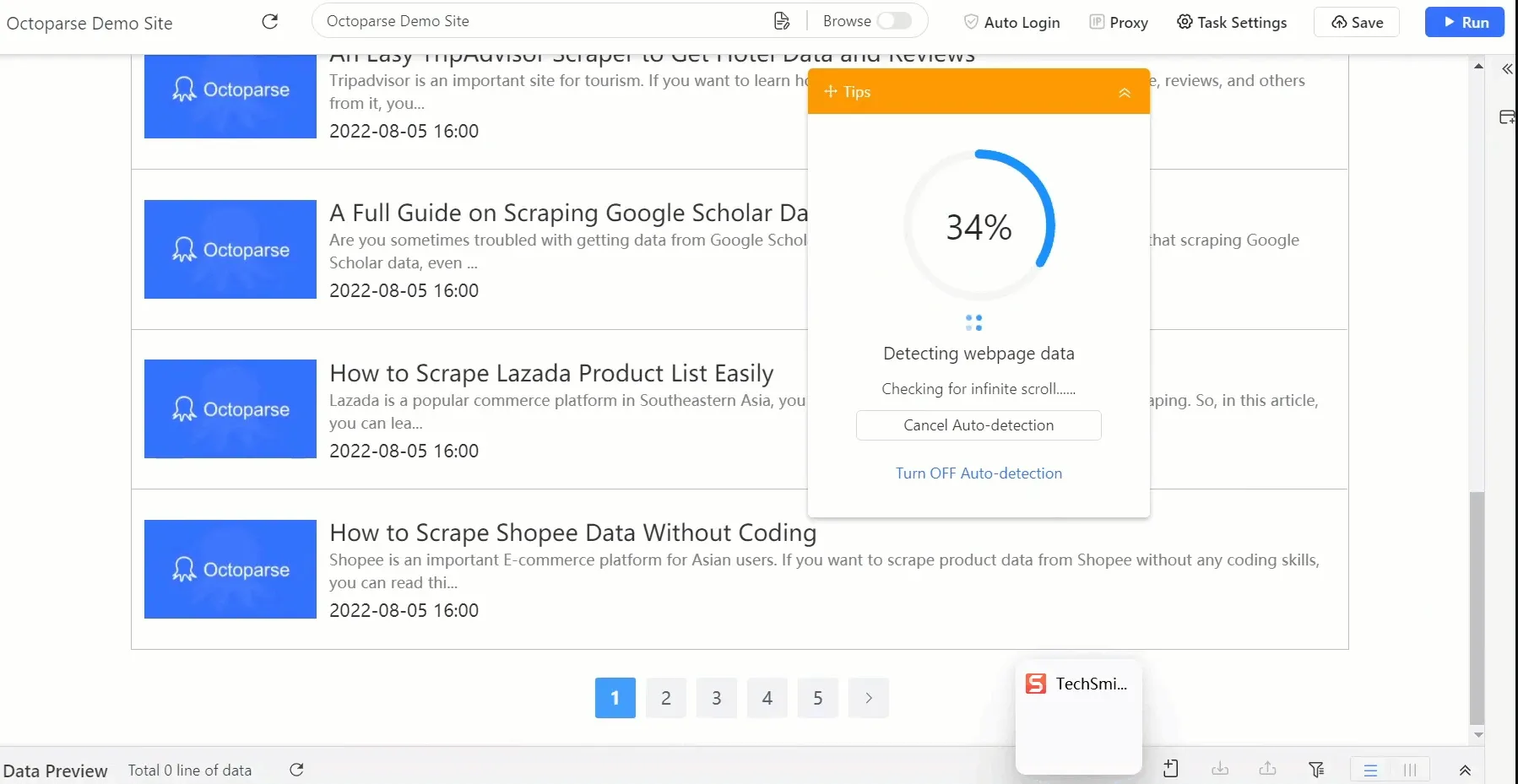1518x784 pixels.
Task: Open 'How to Scrape Shopee Data Without Coding'
Action: [x=573, y=533]
